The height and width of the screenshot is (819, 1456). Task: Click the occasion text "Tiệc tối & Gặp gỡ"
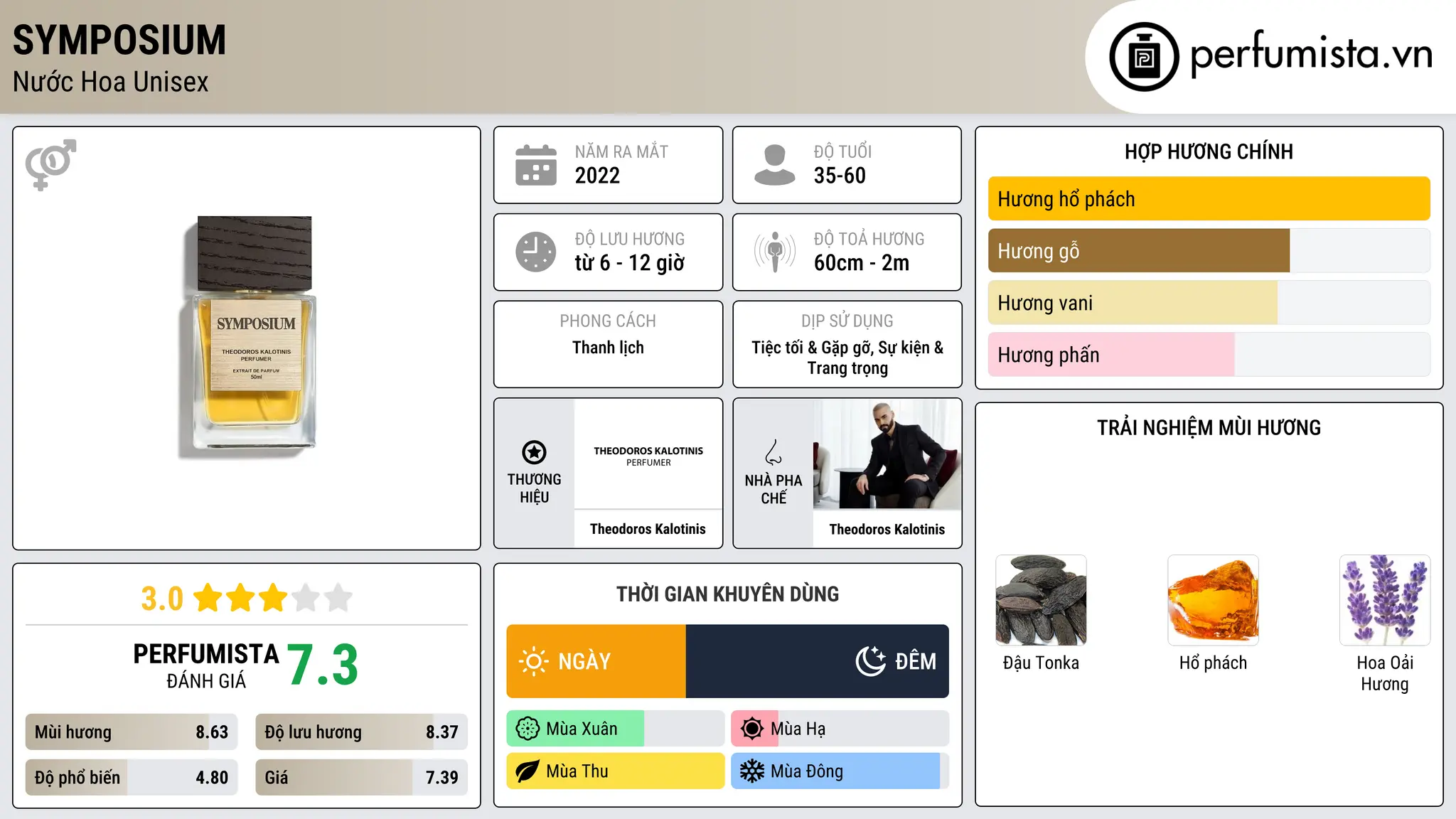813,348
